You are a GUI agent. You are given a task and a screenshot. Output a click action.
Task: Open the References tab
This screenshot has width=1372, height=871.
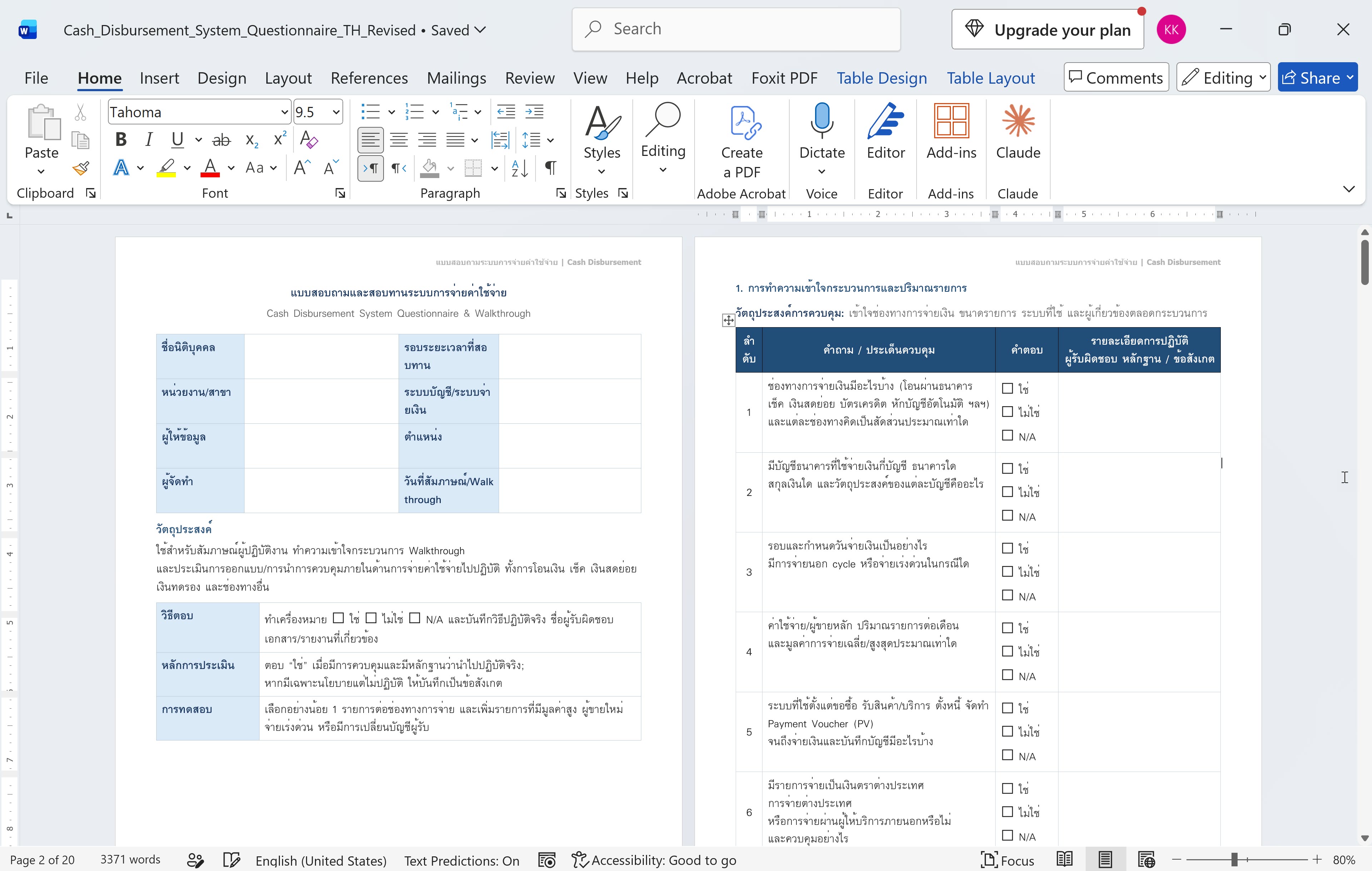[369, 78]
